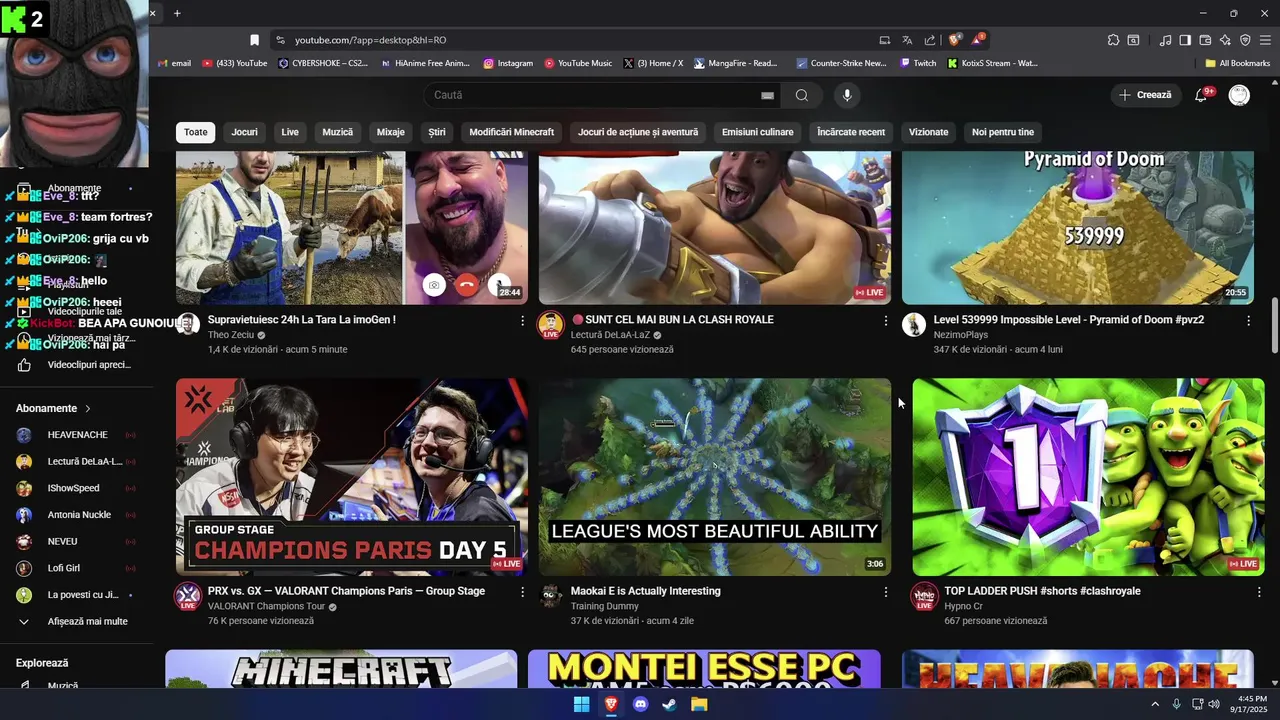
Task: Open Brave Wallet icon
Action: (1205, 40)
